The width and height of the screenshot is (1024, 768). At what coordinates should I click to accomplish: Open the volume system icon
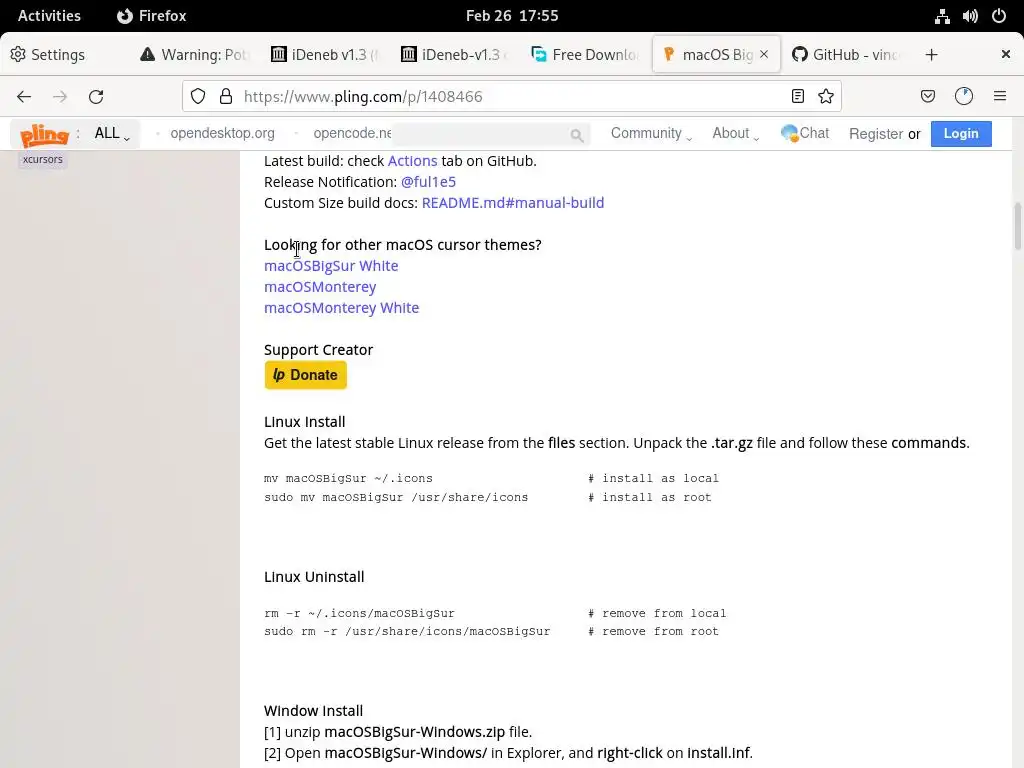pyautogui.click(x=970, y=16)
